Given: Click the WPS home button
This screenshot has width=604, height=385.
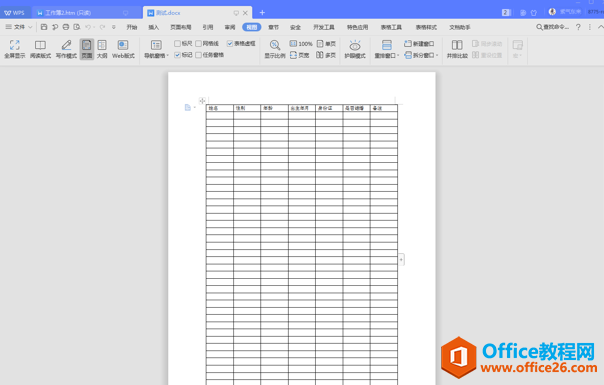Looking at the screenshot, I should point(15,13).
